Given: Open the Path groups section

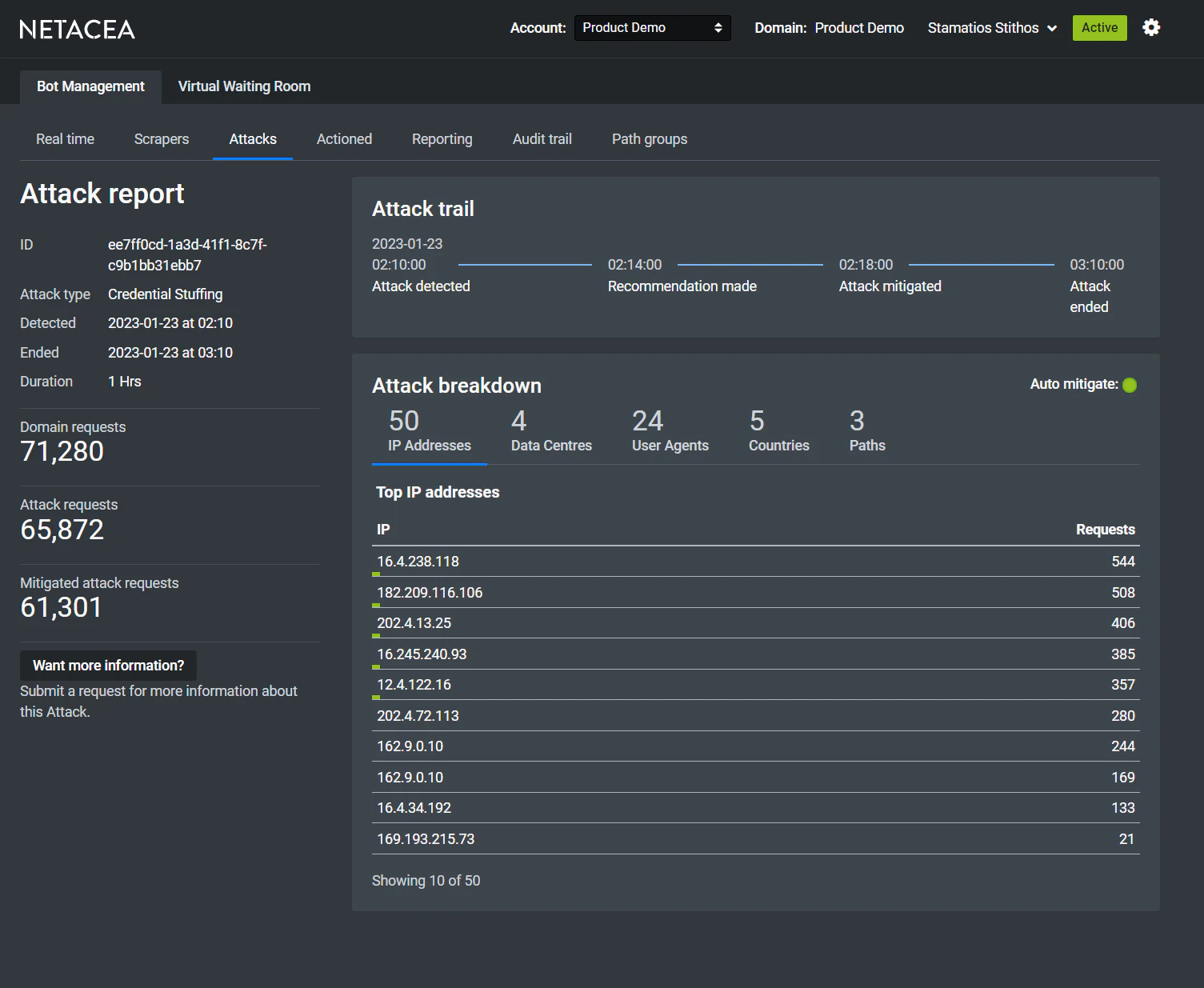Looking at the screenshot, I should (x=649, y=138).
